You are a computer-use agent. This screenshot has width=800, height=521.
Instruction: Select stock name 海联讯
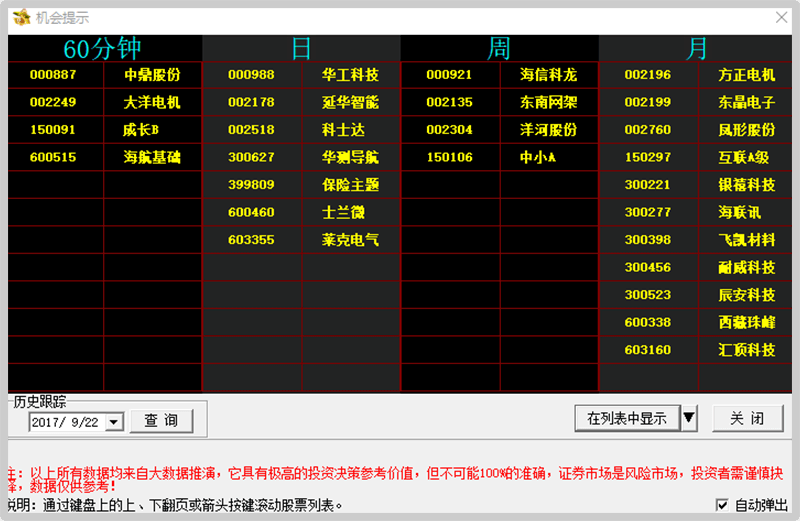[740, 213]
